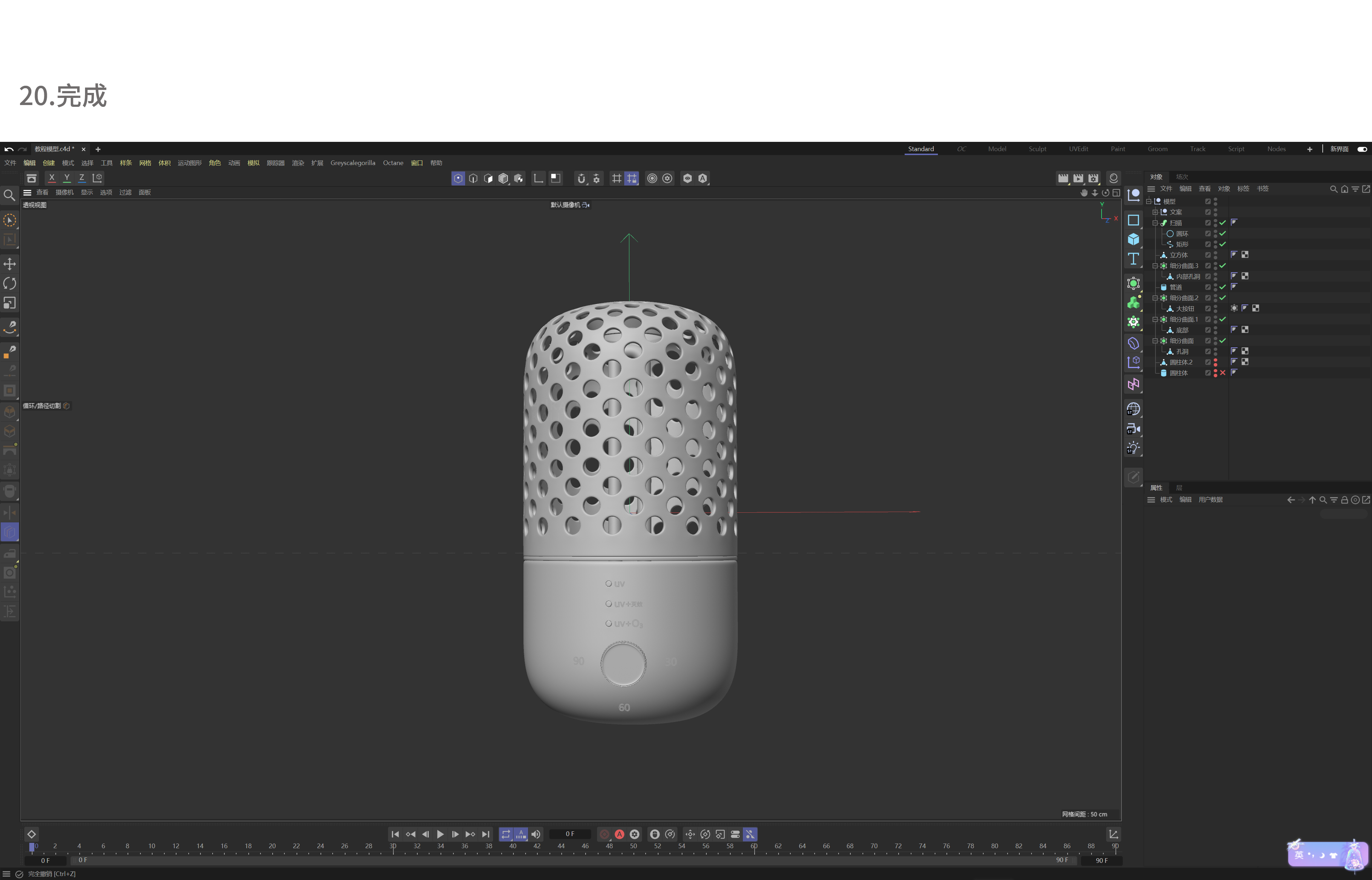Toggle the 新界面 switch at top right
The height and width of the screenshot is (880, 1372).
click(1362, 149)
